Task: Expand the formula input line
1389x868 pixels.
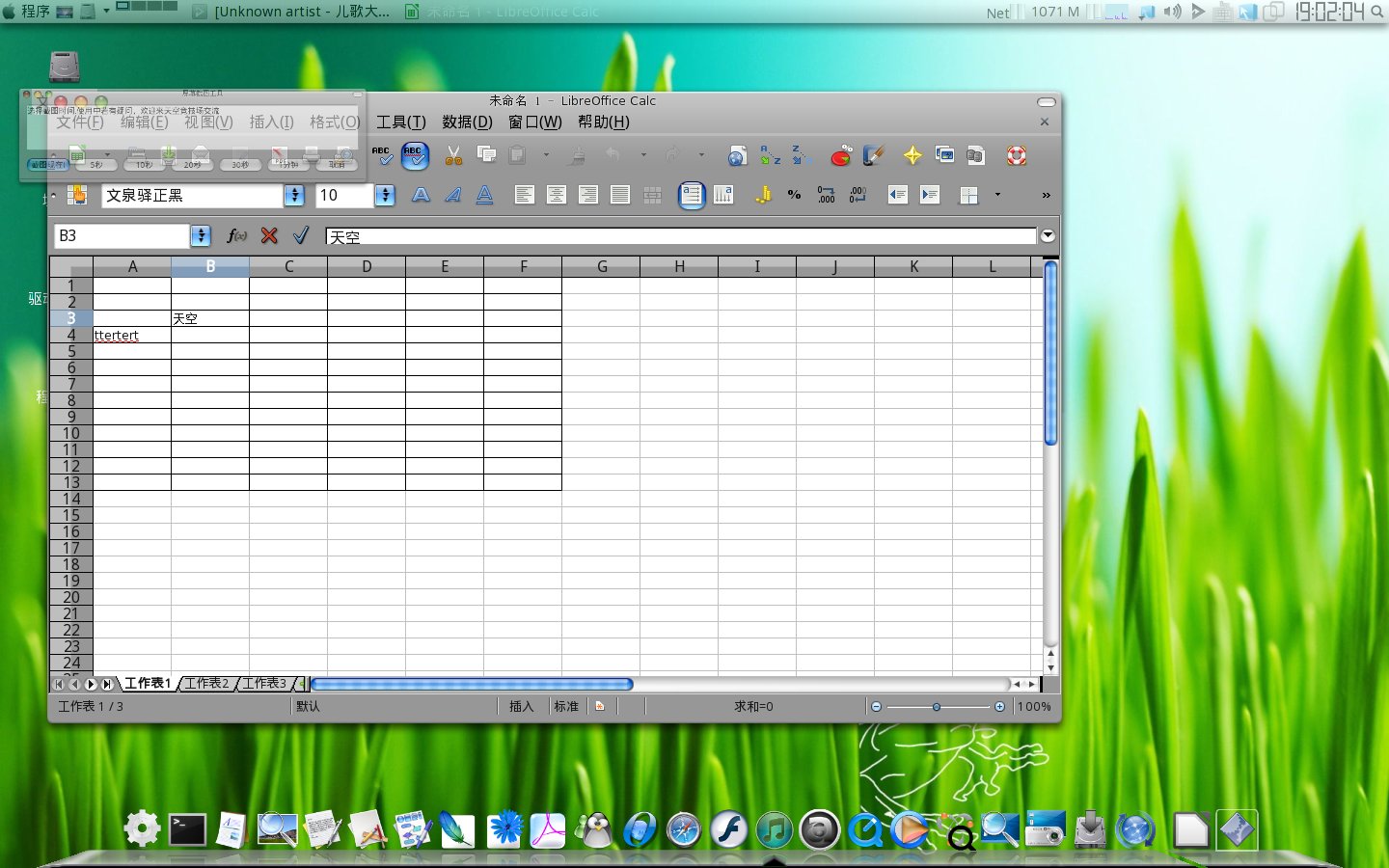Action: click(x=1048, y=236)
